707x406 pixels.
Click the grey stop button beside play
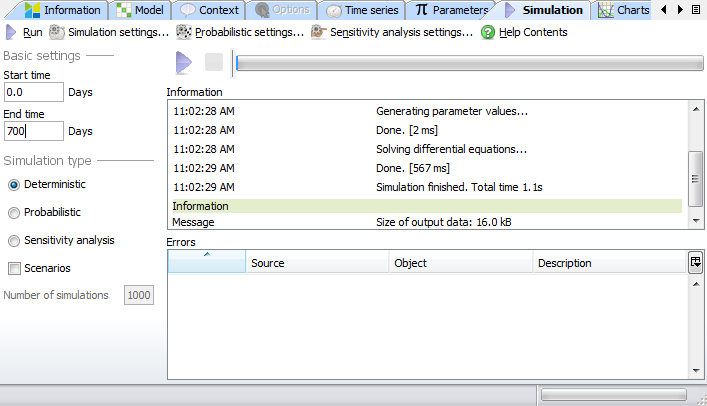(x=213, y=63)
